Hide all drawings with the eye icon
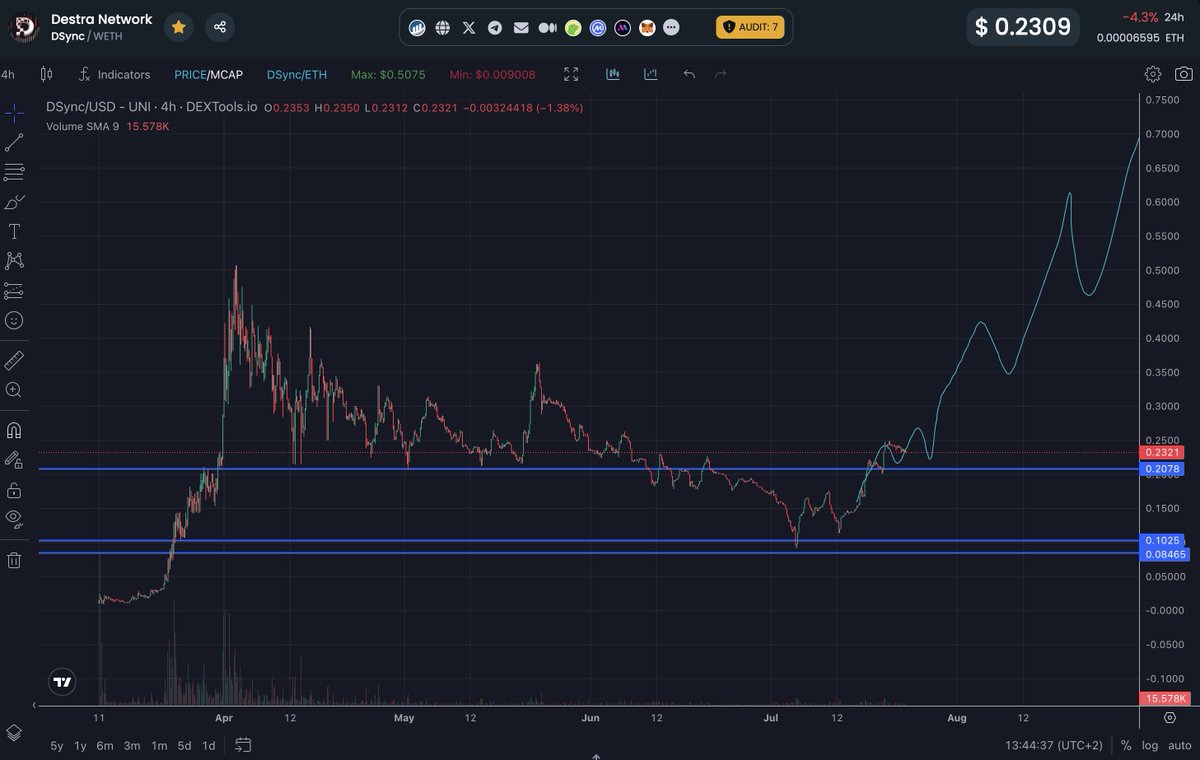Viewport: 1200px width, 760px height. click(x=13, y=519)
